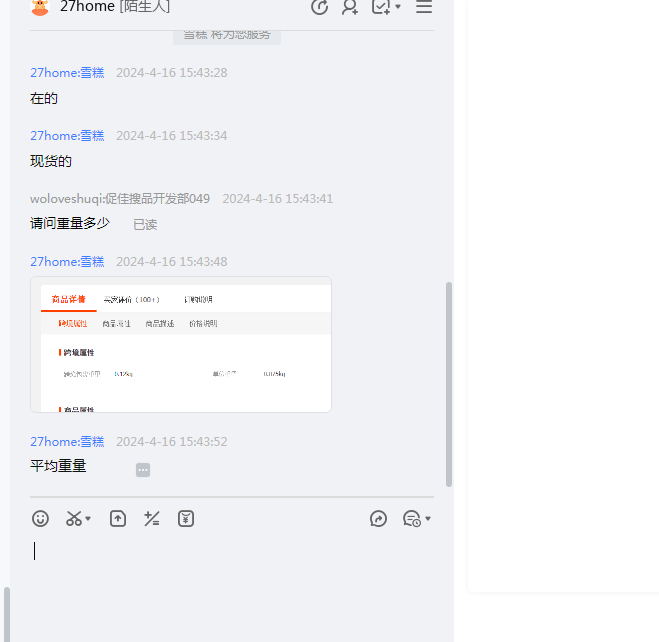Select the message 请问重量多少
659x642 pixels.
[x=70, y=223]
